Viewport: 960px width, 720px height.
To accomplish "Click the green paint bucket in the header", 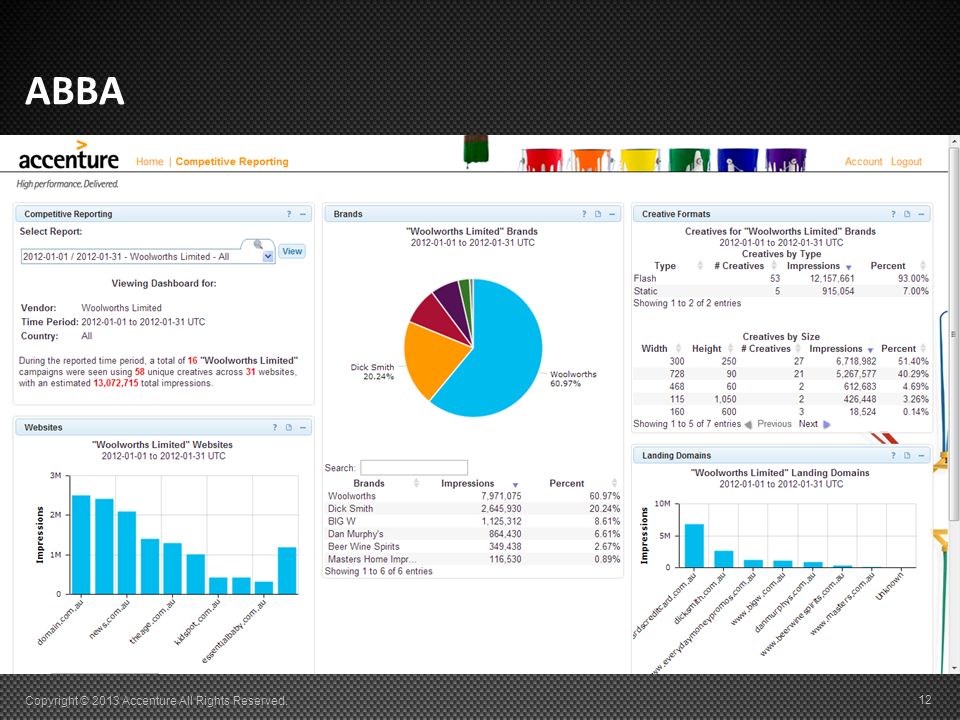I will (x=689, y=159).
